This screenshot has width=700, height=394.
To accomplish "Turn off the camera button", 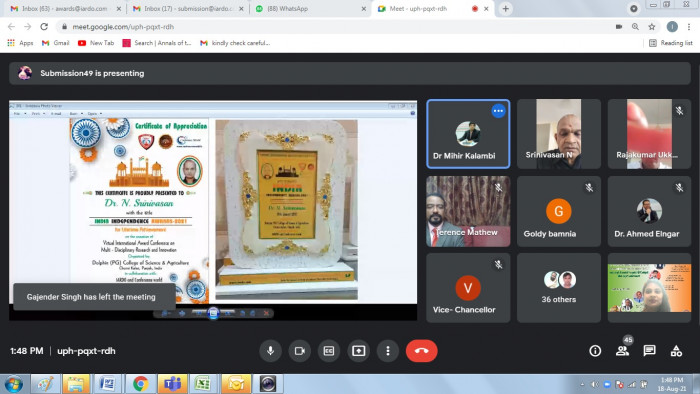I will pos(300,351).
